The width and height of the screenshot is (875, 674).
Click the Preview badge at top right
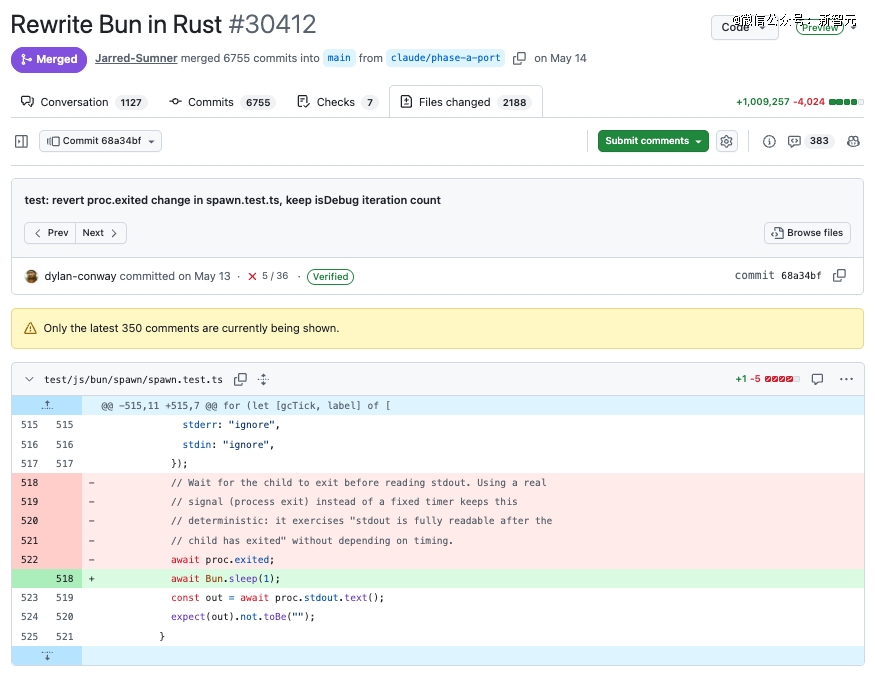tap(819, 27)
